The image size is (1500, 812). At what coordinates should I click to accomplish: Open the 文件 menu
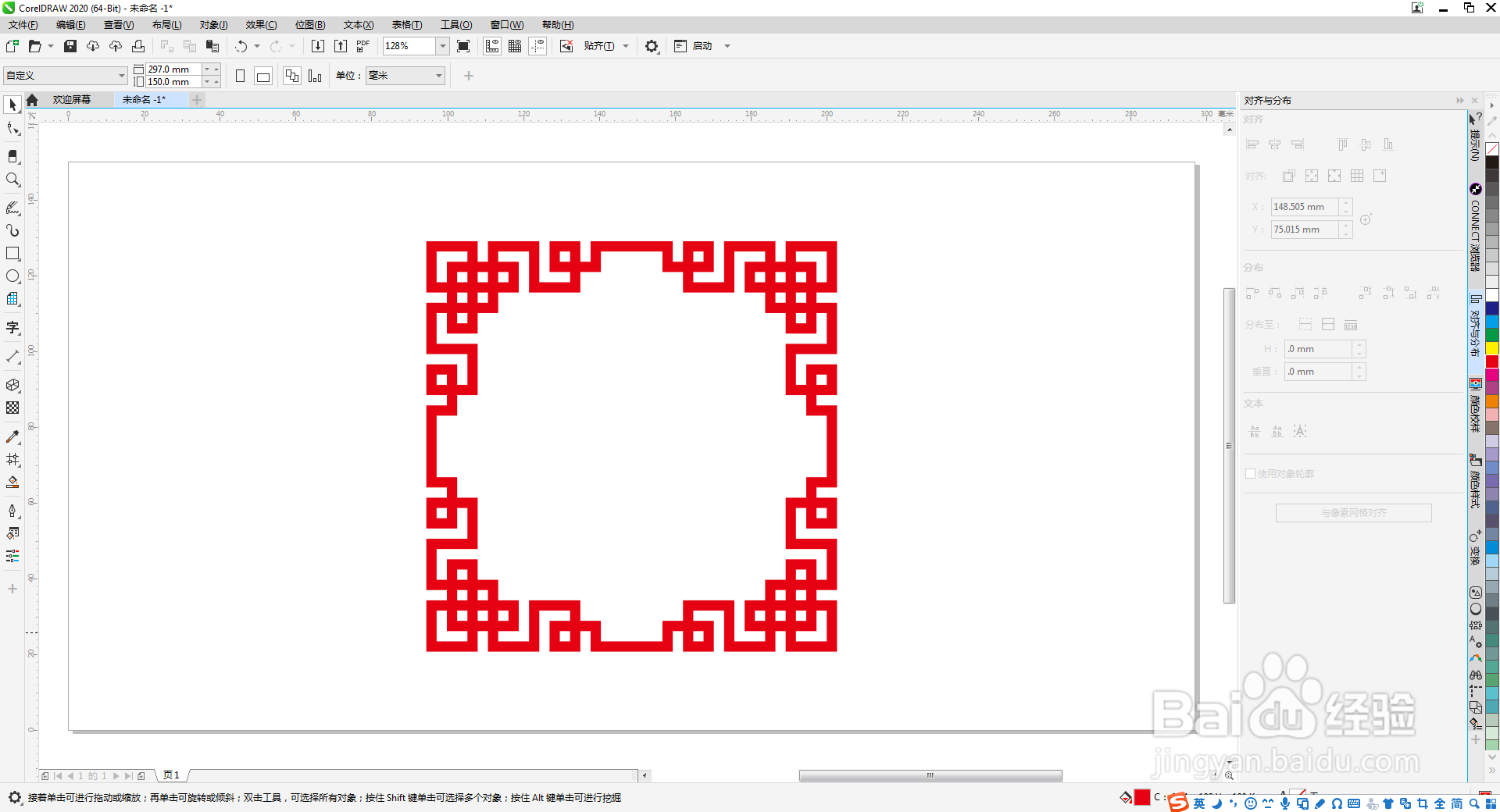[23, 25]
